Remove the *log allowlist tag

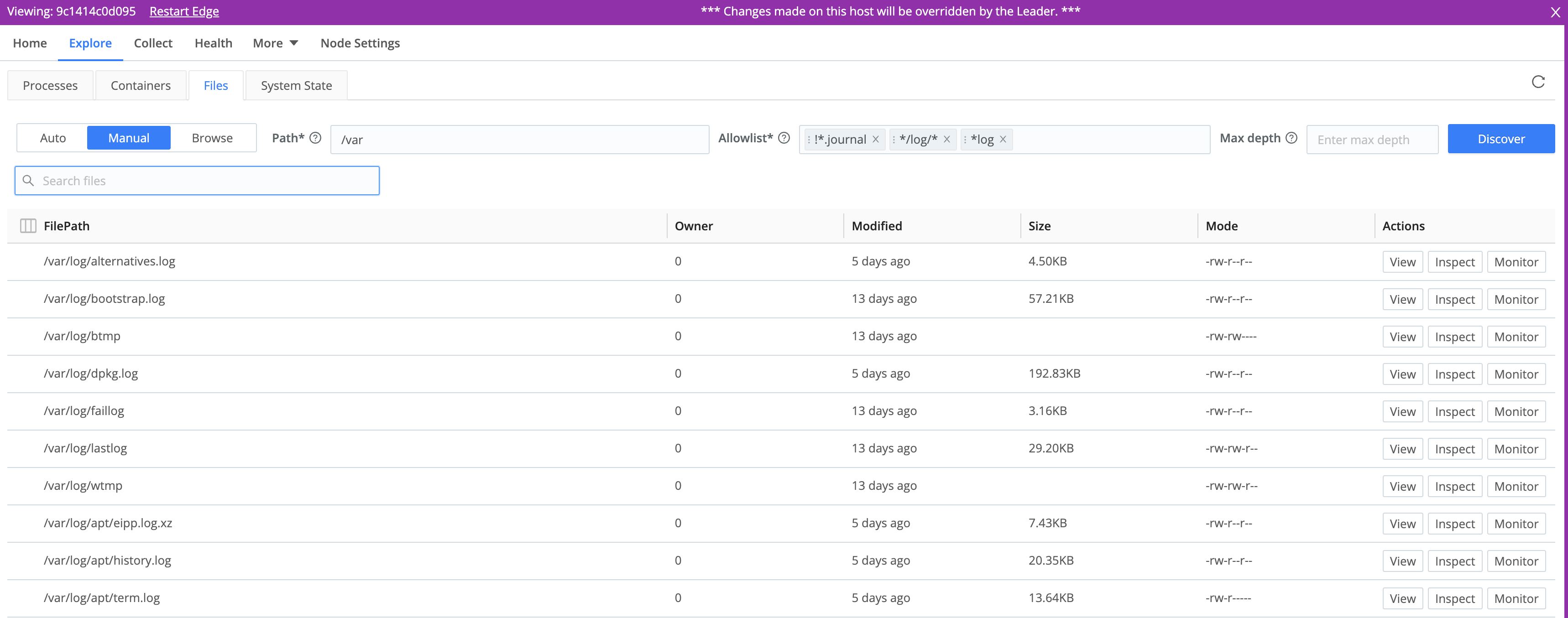tap(1003, 139)
